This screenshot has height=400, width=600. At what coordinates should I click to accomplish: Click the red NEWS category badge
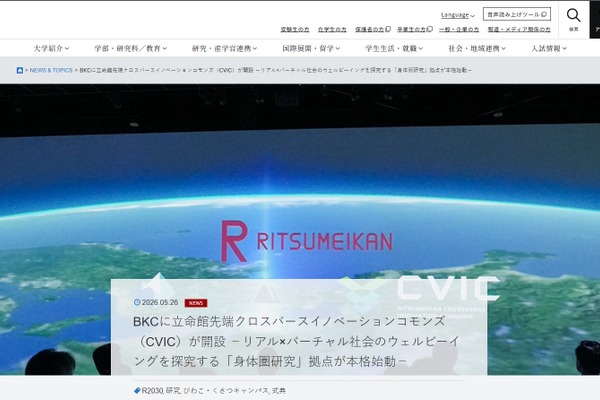[196, 303]
